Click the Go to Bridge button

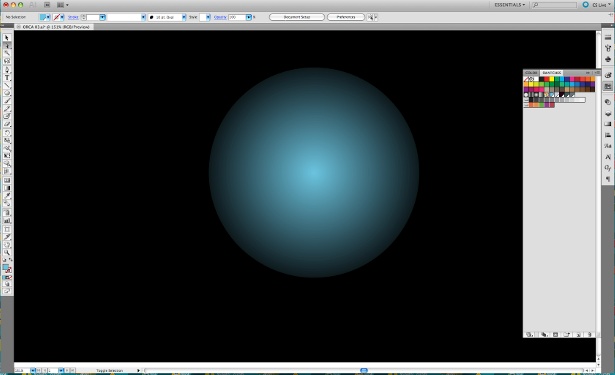click(x=47, y=5)
